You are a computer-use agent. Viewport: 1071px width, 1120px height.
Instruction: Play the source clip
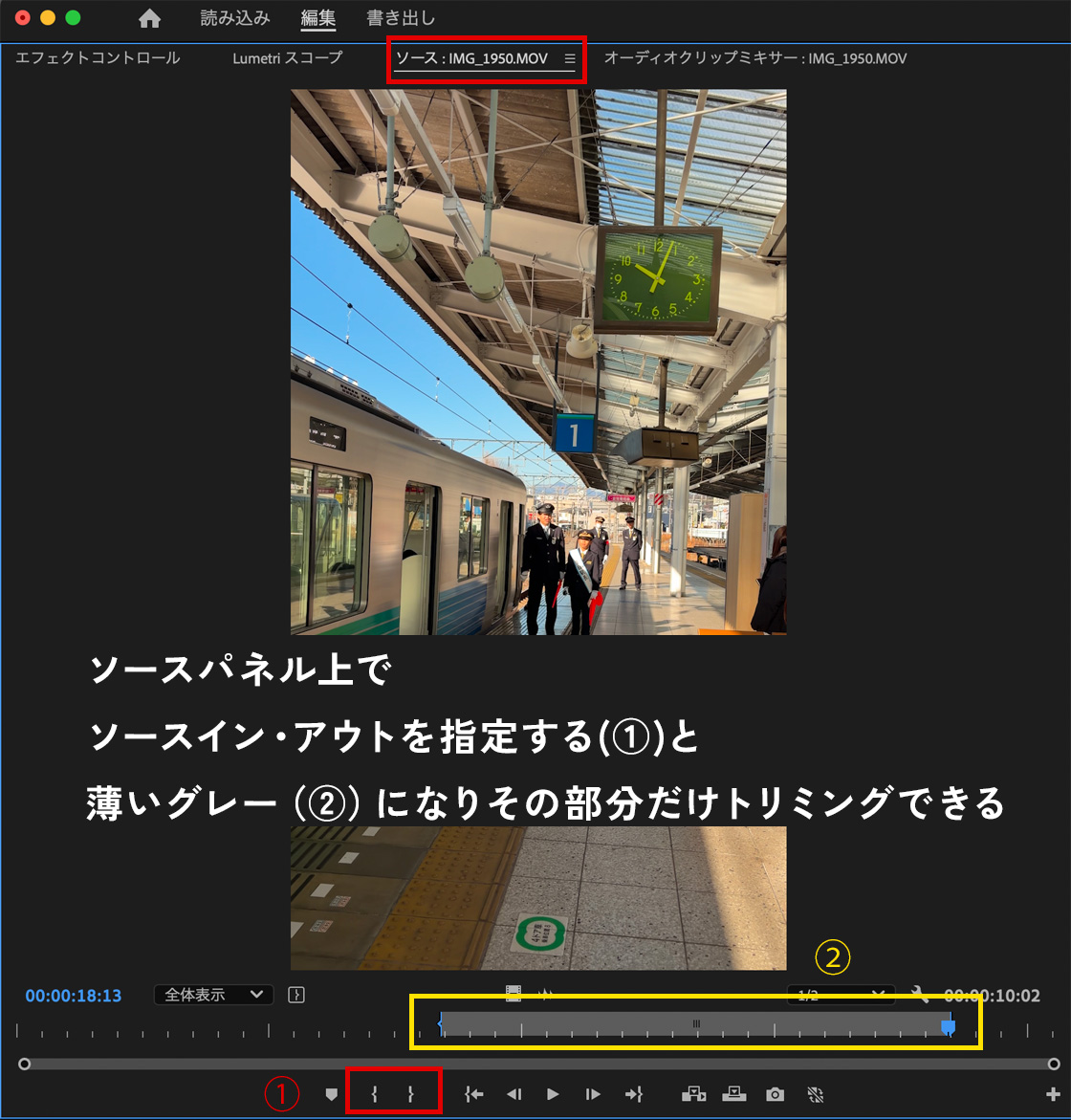click(553, 1094)
